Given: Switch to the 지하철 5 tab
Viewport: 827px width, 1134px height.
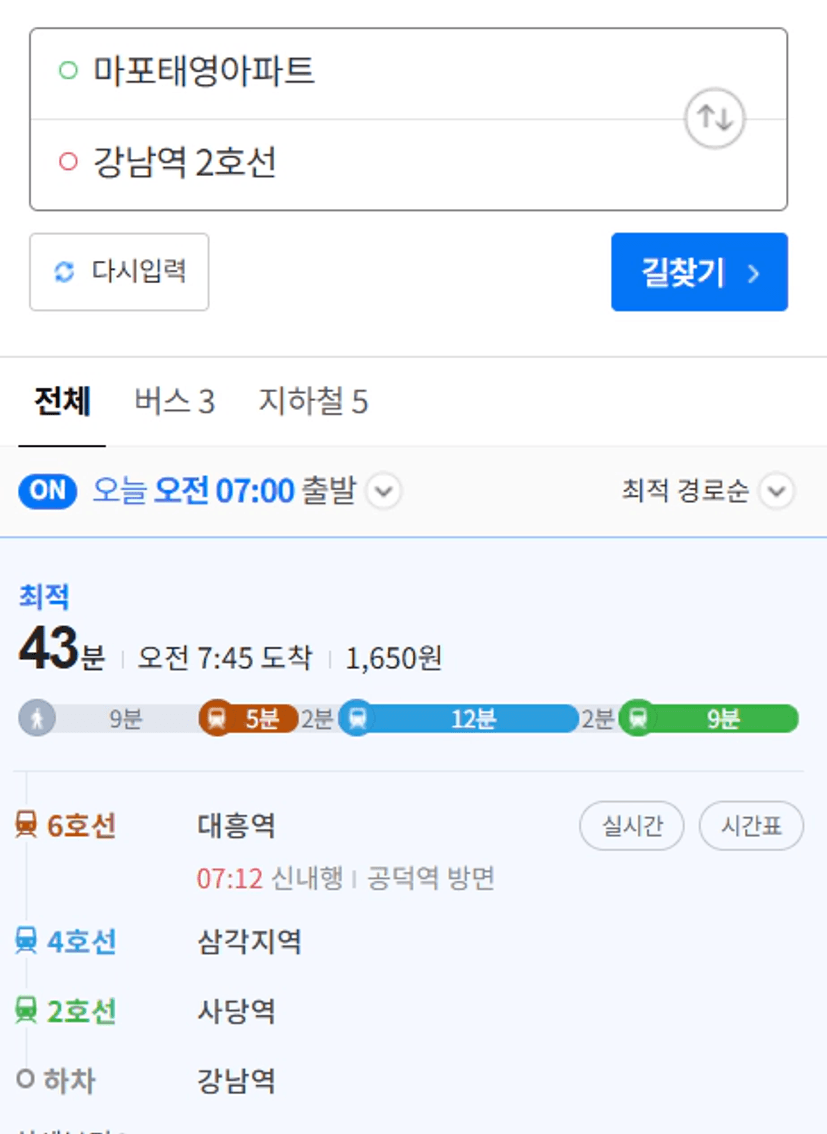Looking at the screenshot, I should pos(314,401).
